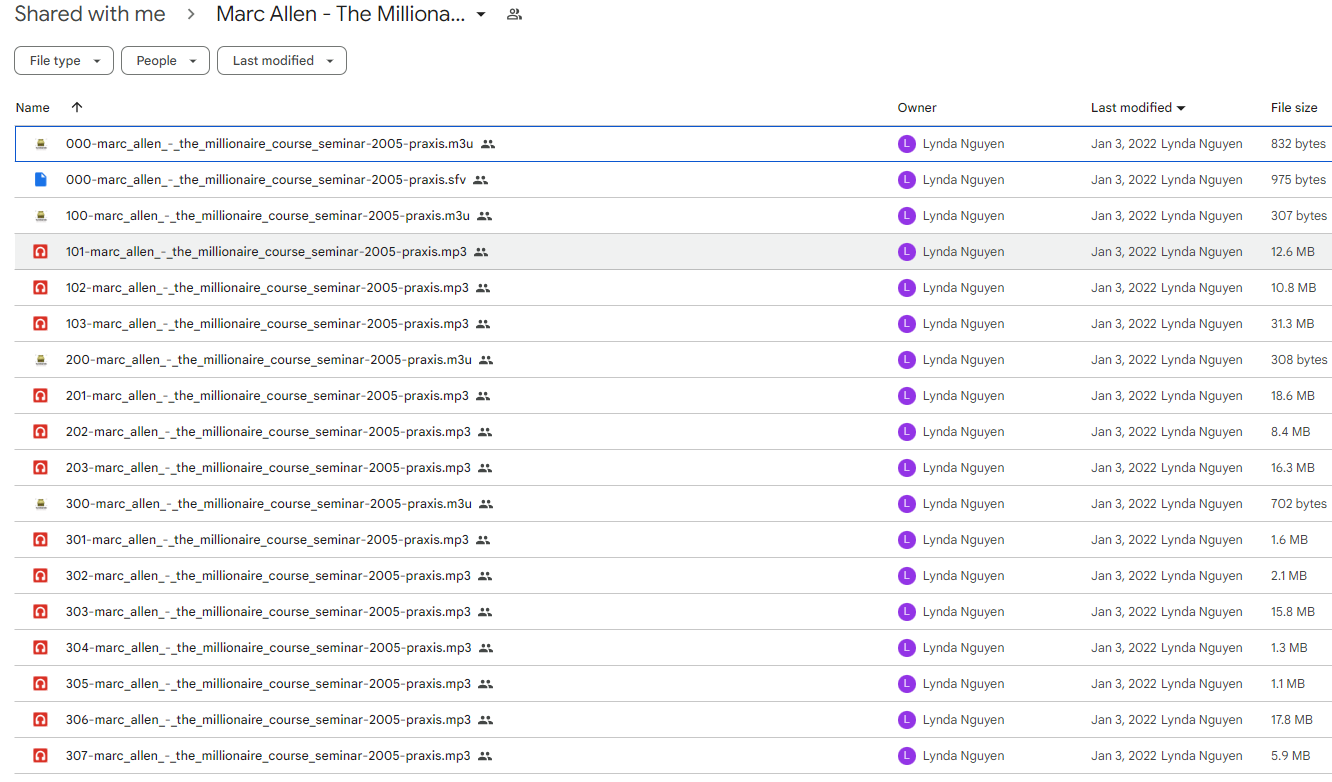Open the Last modified filter dropdown
Viewport: 1332px width, 782px height.
coord(282,61)
